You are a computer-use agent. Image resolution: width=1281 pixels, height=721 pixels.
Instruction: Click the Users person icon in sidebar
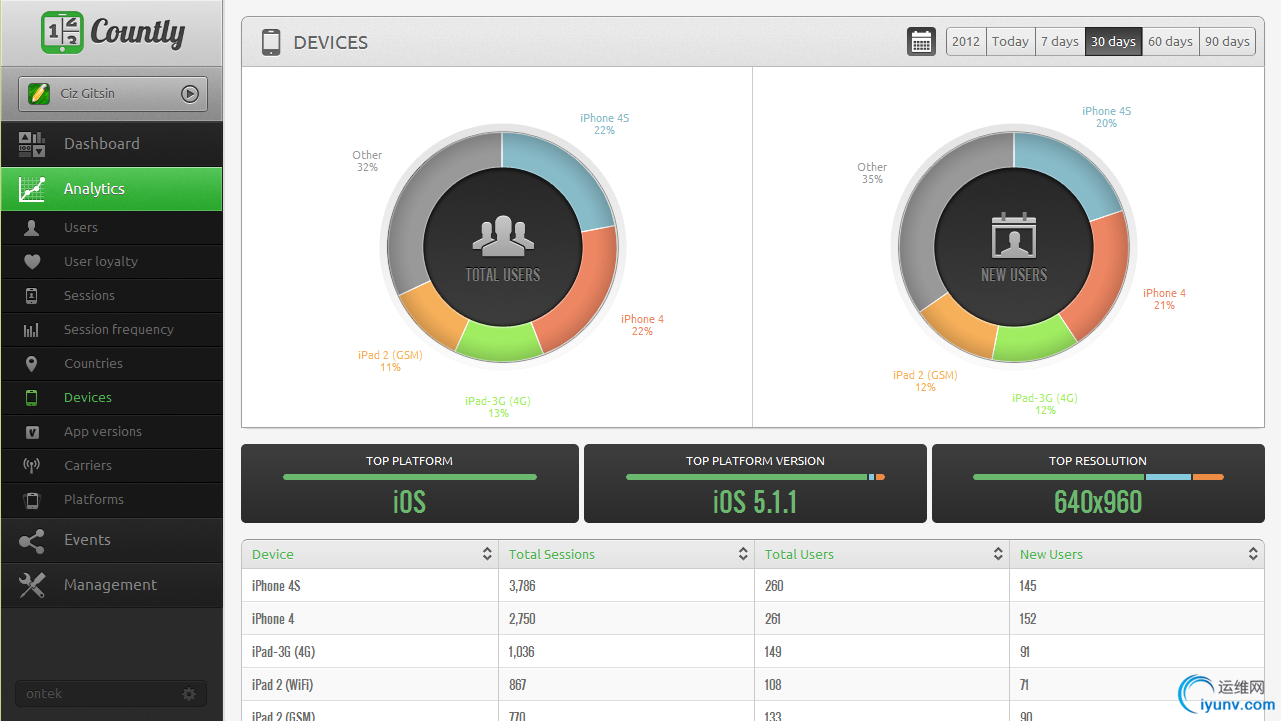[32, 228]
